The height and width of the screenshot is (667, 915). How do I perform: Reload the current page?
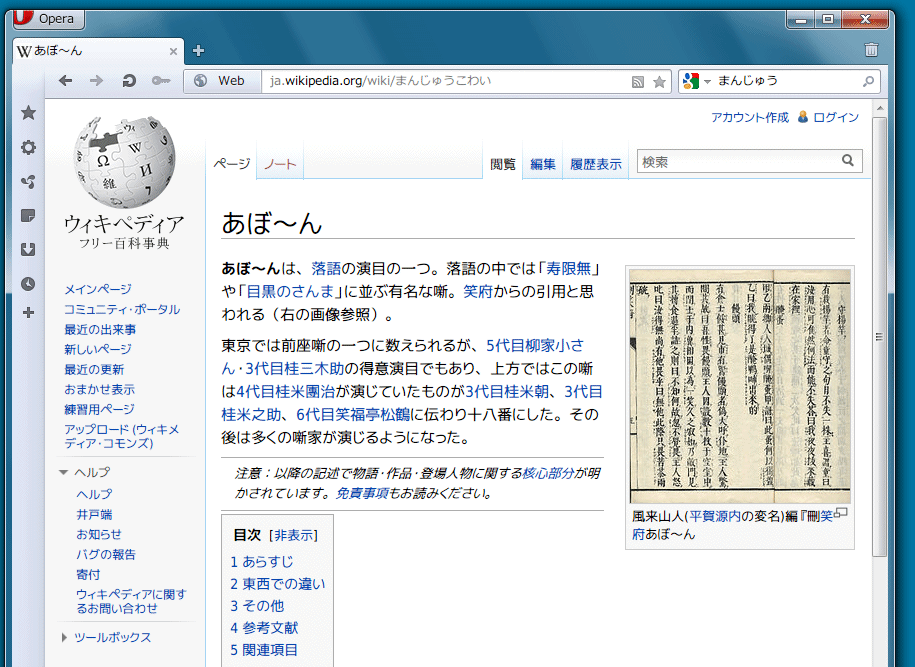[x=129, y=81]
